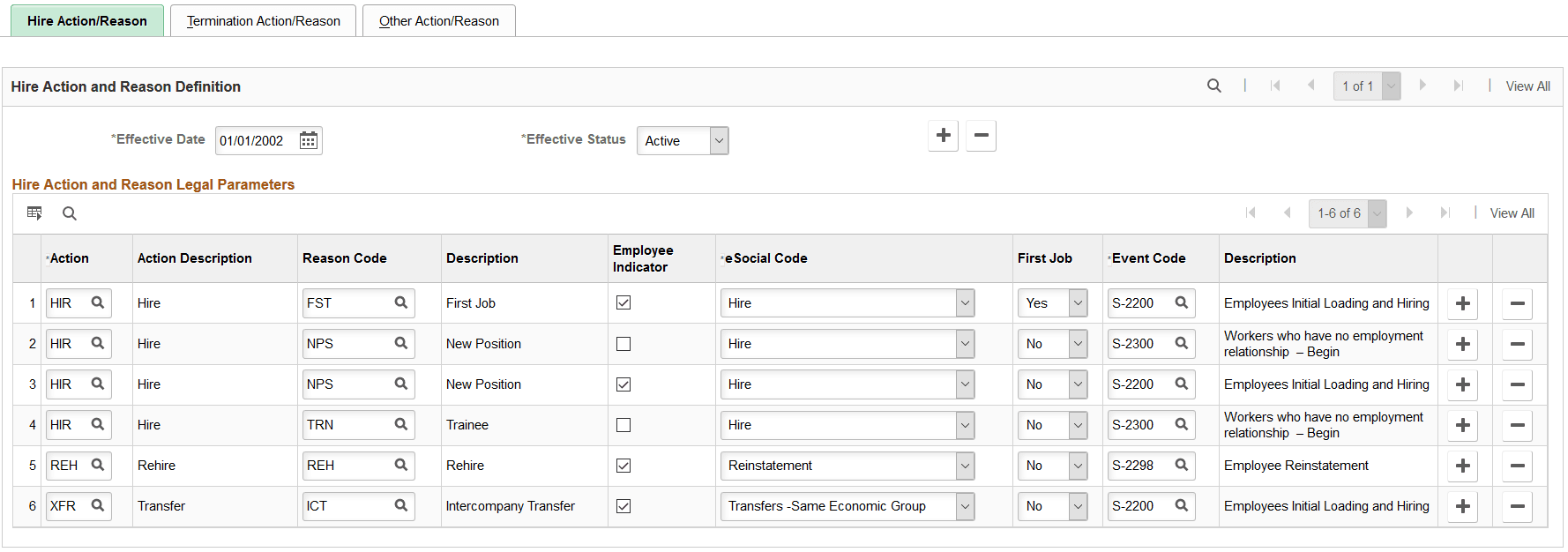Viewport: 1568px width, 552px height.
Task: Look up Action code XFR
Action: [98, 506]
